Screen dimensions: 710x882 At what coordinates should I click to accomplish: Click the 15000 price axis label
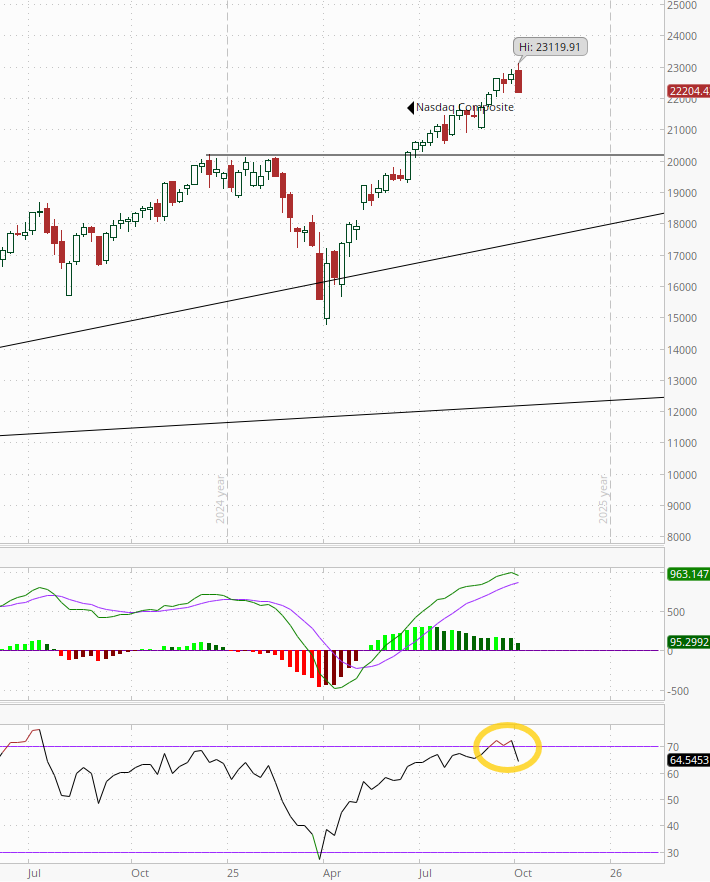point(682,318)
